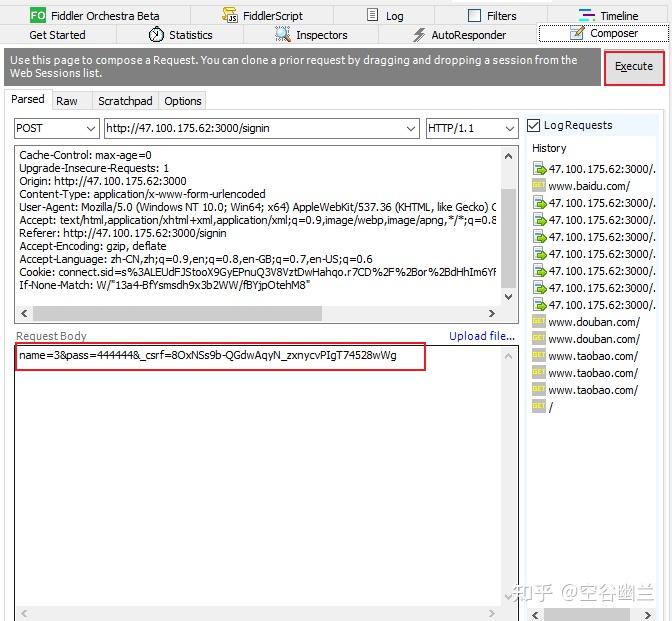This screenshot has height=621, width=672.
Task: Switch to the Parsed tab
Action: pyautogui.click(x=28, y=99)
